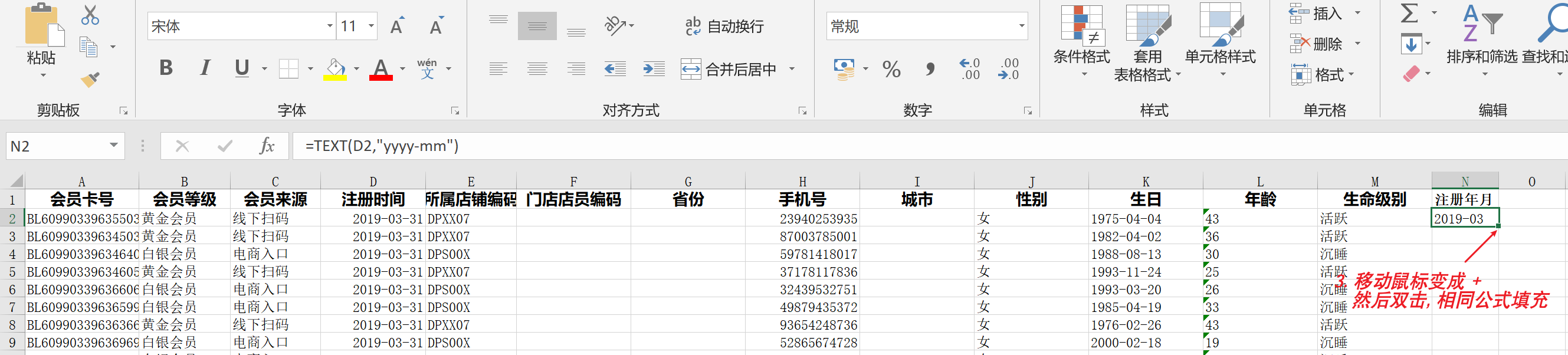
Task: Click the Copy icon
Action: coord(89,47)
